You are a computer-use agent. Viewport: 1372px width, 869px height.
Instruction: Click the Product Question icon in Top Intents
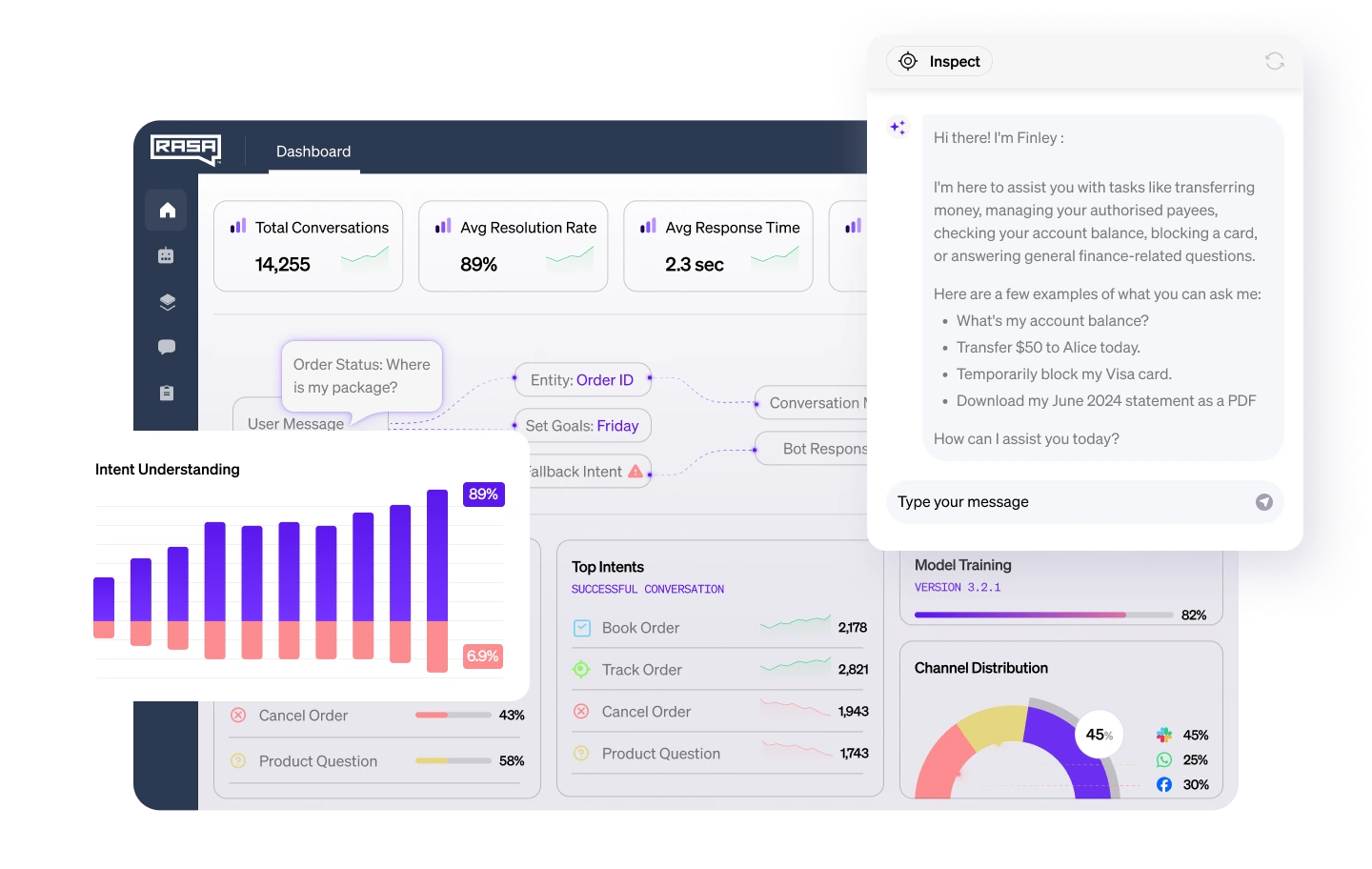(581, 754)
